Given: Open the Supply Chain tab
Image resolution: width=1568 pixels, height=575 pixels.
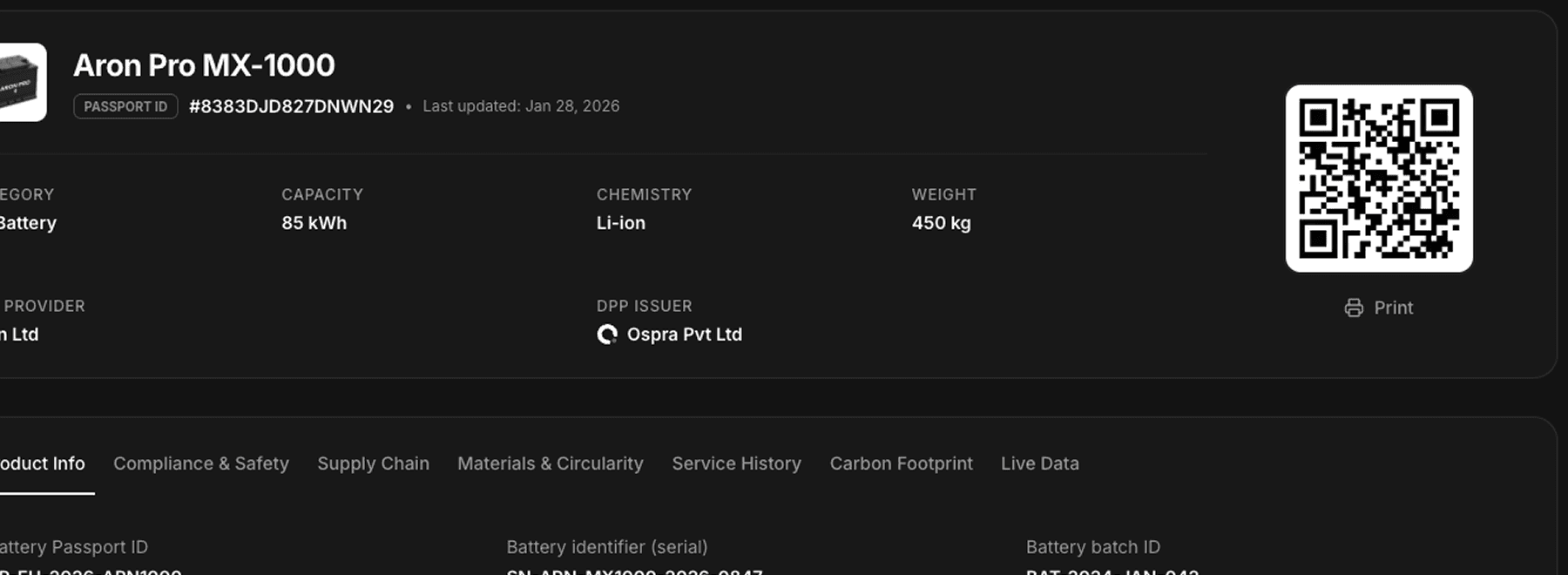Looking at the screenshot, I should (x=373, y=463).
